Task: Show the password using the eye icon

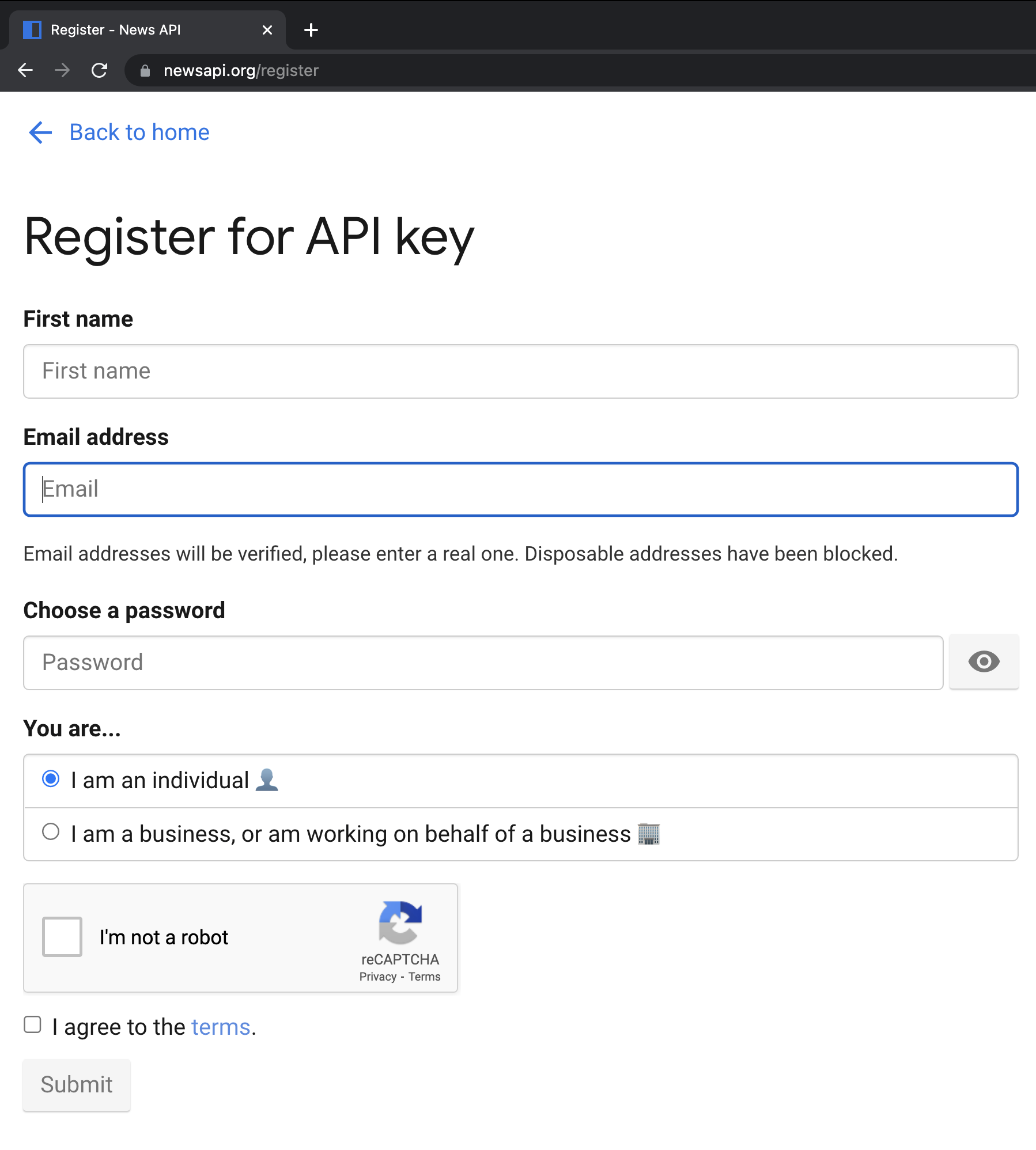Action: pyautogui.click(x=984, y=661)
